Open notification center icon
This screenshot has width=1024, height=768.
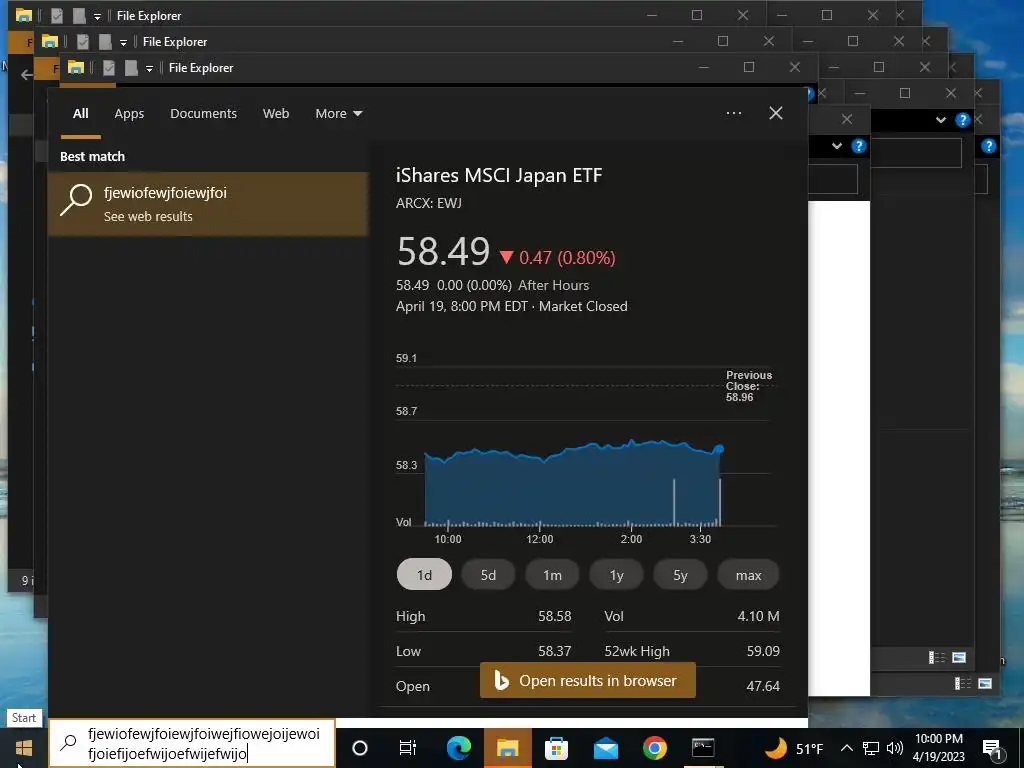pos(992,749)
